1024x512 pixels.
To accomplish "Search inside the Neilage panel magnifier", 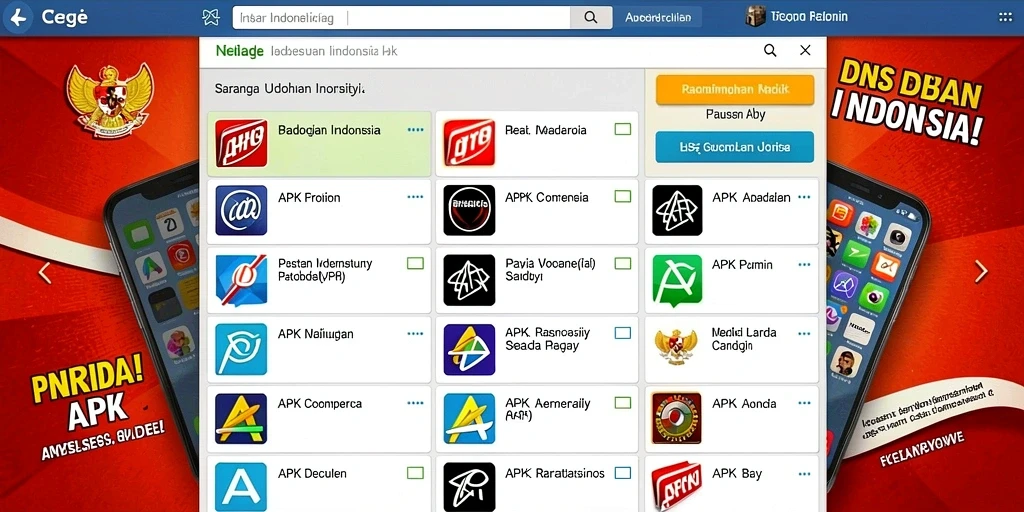I will (x=771, y=50).
